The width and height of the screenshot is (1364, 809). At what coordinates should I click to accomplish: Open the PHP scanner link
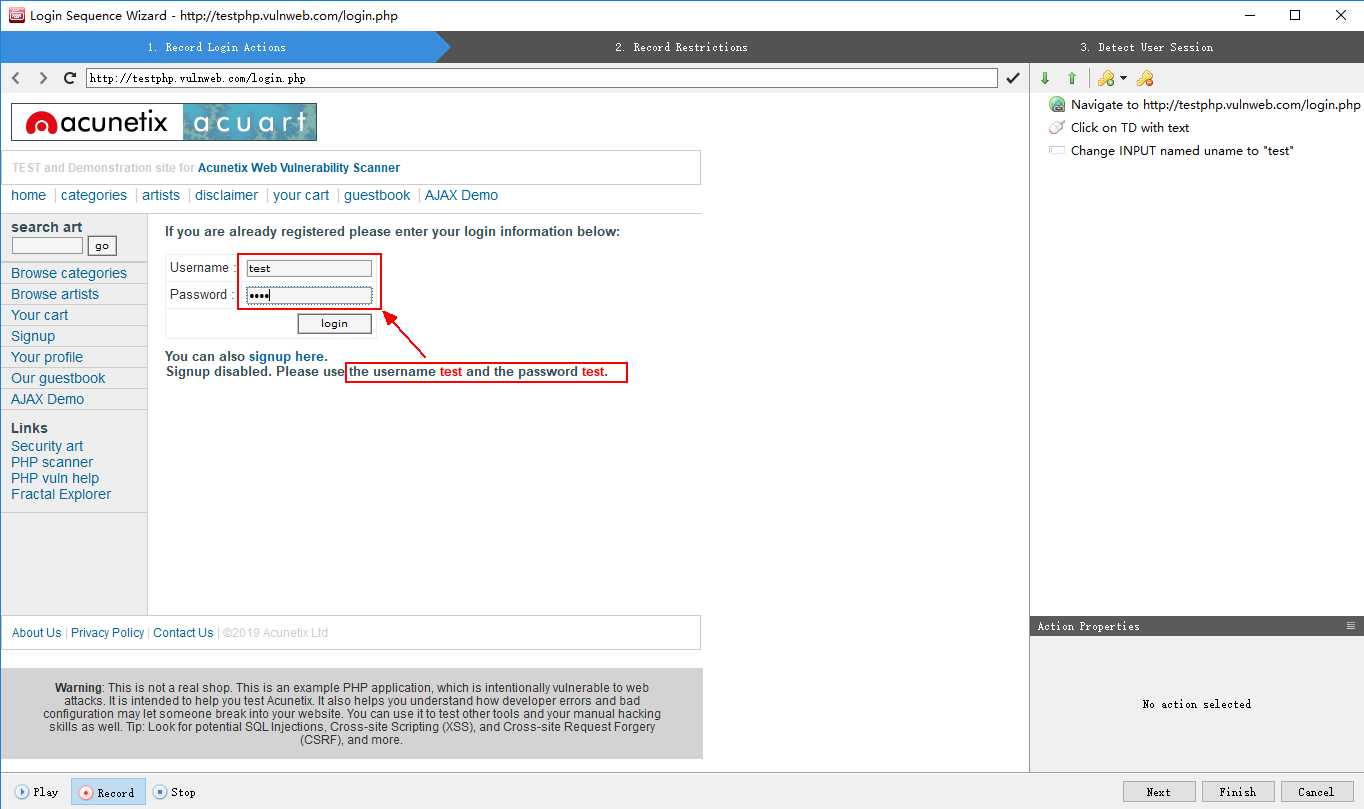coord(52,462)
